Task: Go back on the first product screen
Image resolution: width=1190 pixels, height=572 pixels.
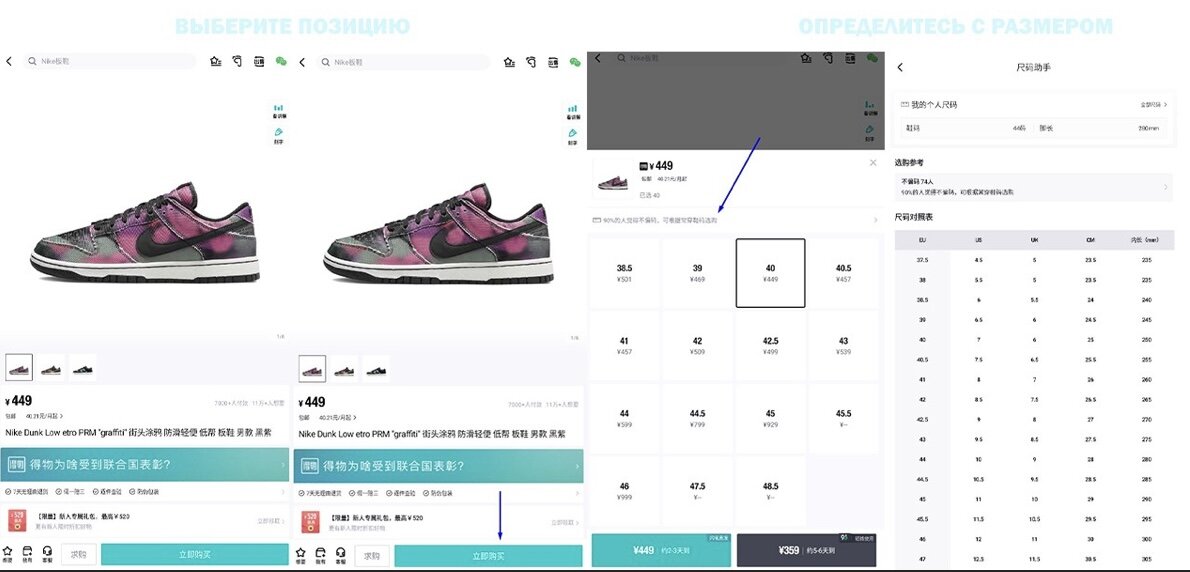Action: point(9,61)
